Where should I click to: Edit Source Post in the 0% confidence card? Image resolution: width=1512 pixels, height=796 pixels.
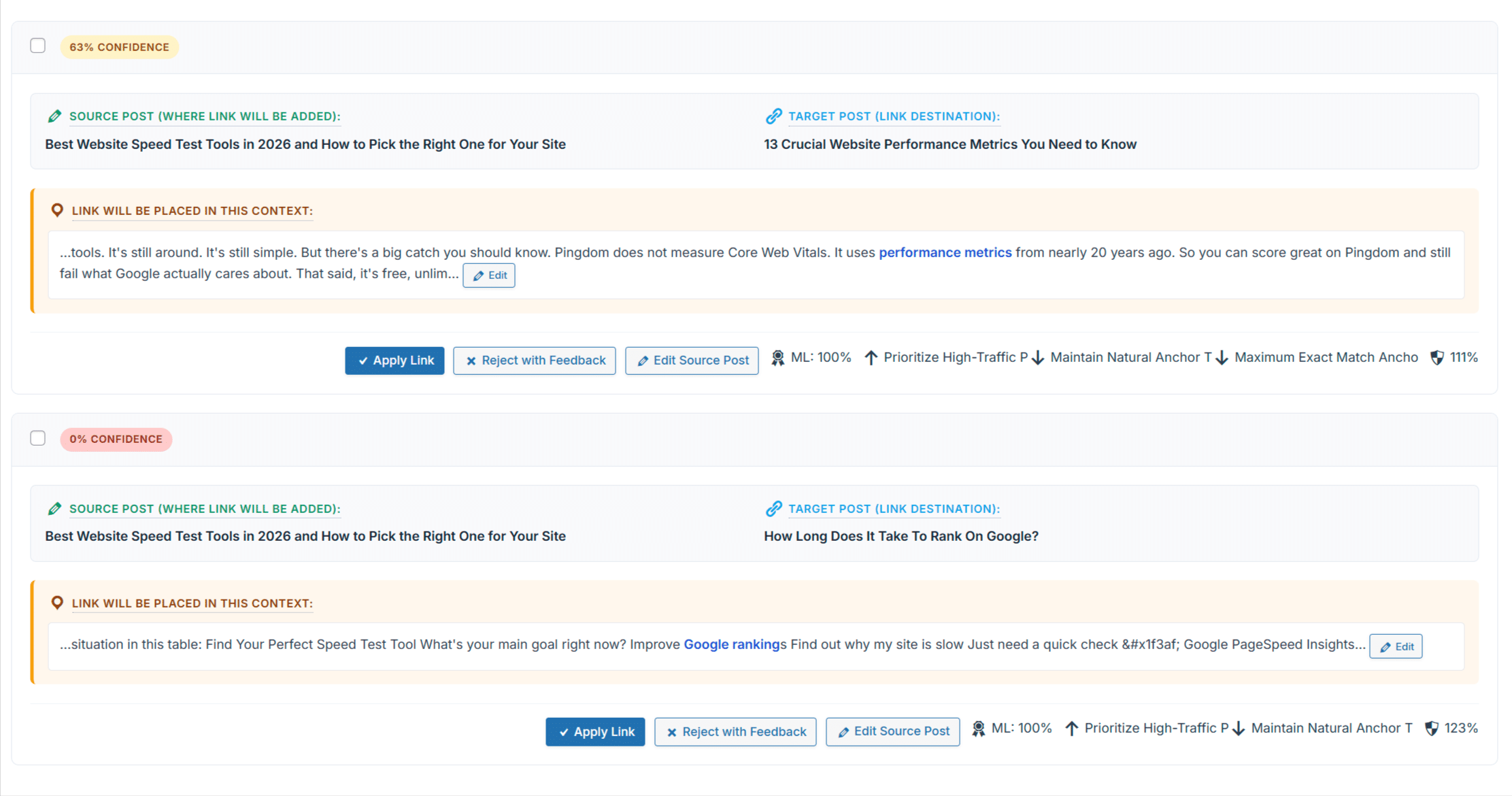pos(893,732)
